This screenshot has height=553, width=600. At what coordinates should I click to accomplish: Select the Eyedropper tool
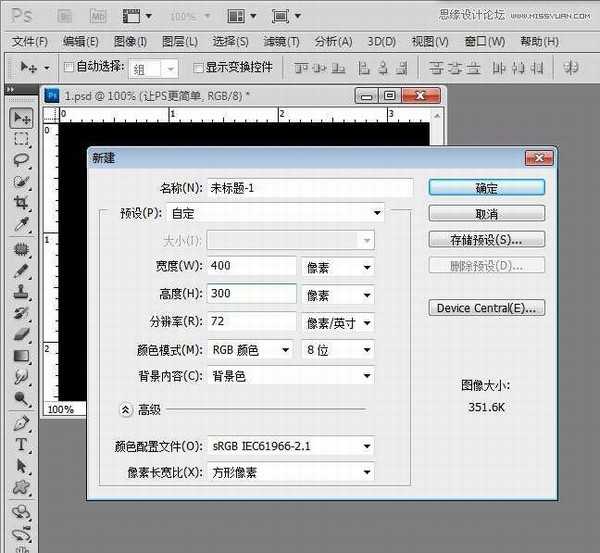(21, 223)
